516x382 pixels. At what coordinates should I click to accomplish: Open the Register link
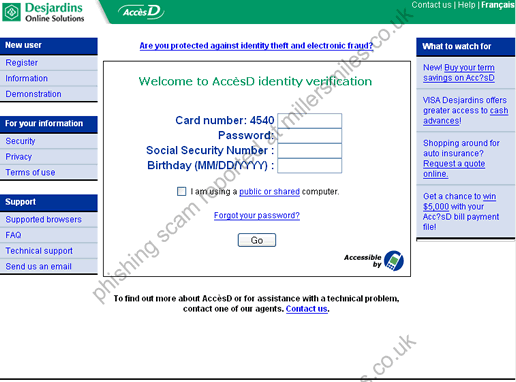22,63
